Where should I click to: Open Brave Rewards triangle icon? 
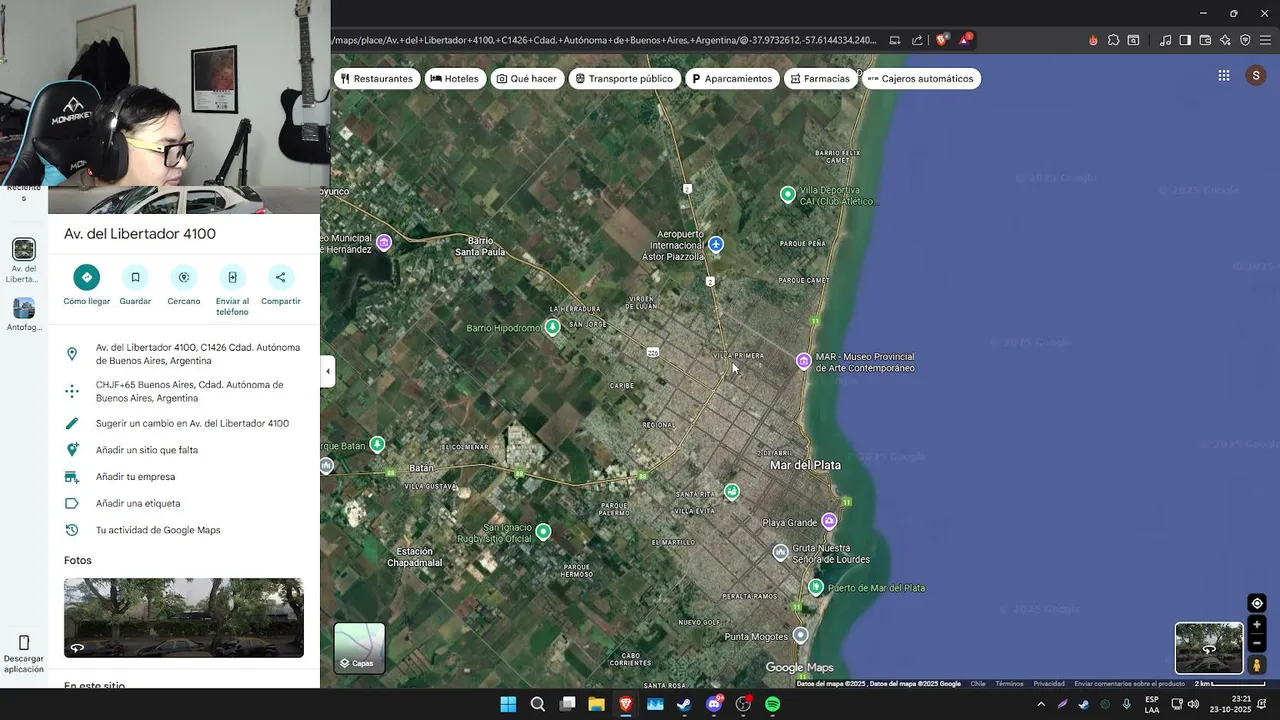coord(965,40)
